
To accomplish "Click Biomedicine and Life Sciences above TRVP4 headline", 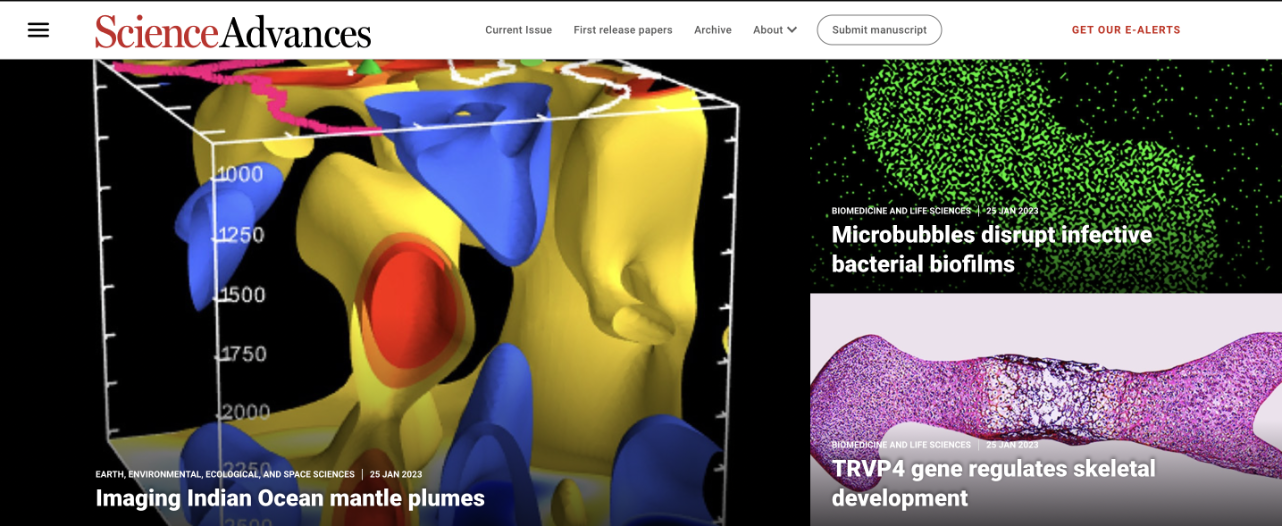I will click(901, 445).
